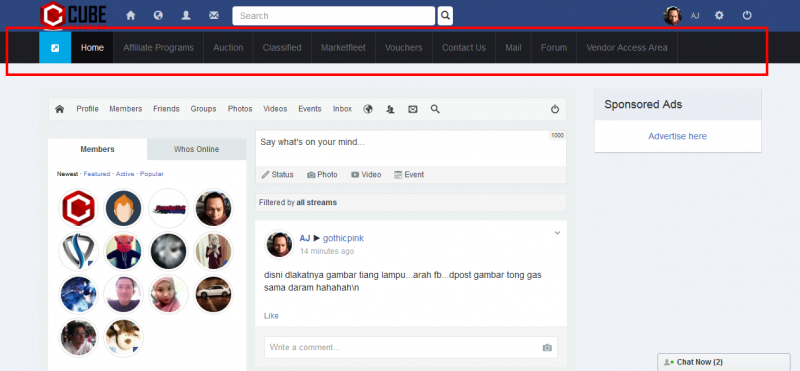Like AJ's post
The height and width of the screenshot is (371, 800).
[271, 316]
